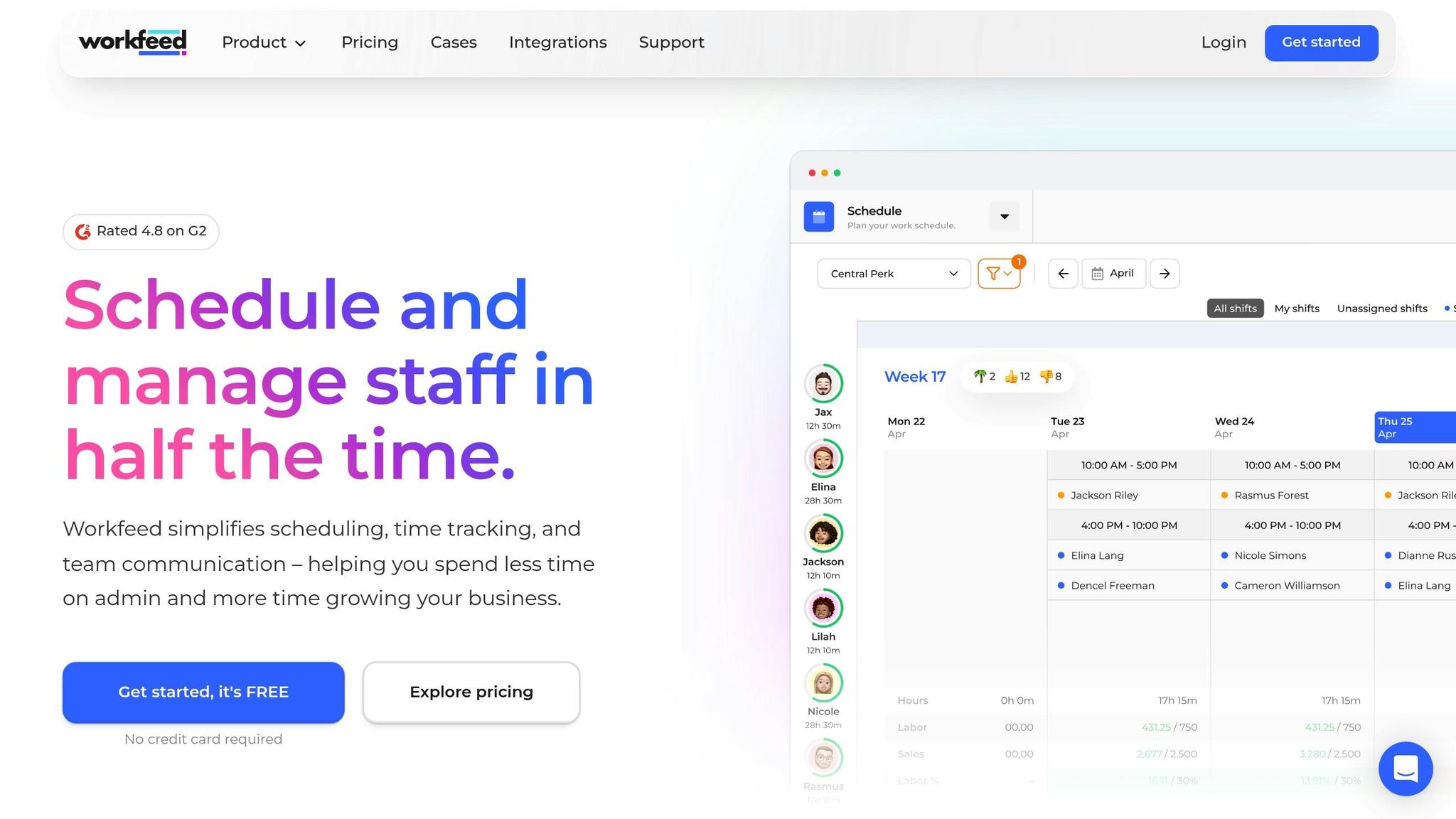Click Jackson Riley on Tuesday
Image resolution: width=1456 pixels, height=819 pixels.
pos(1129,496)
